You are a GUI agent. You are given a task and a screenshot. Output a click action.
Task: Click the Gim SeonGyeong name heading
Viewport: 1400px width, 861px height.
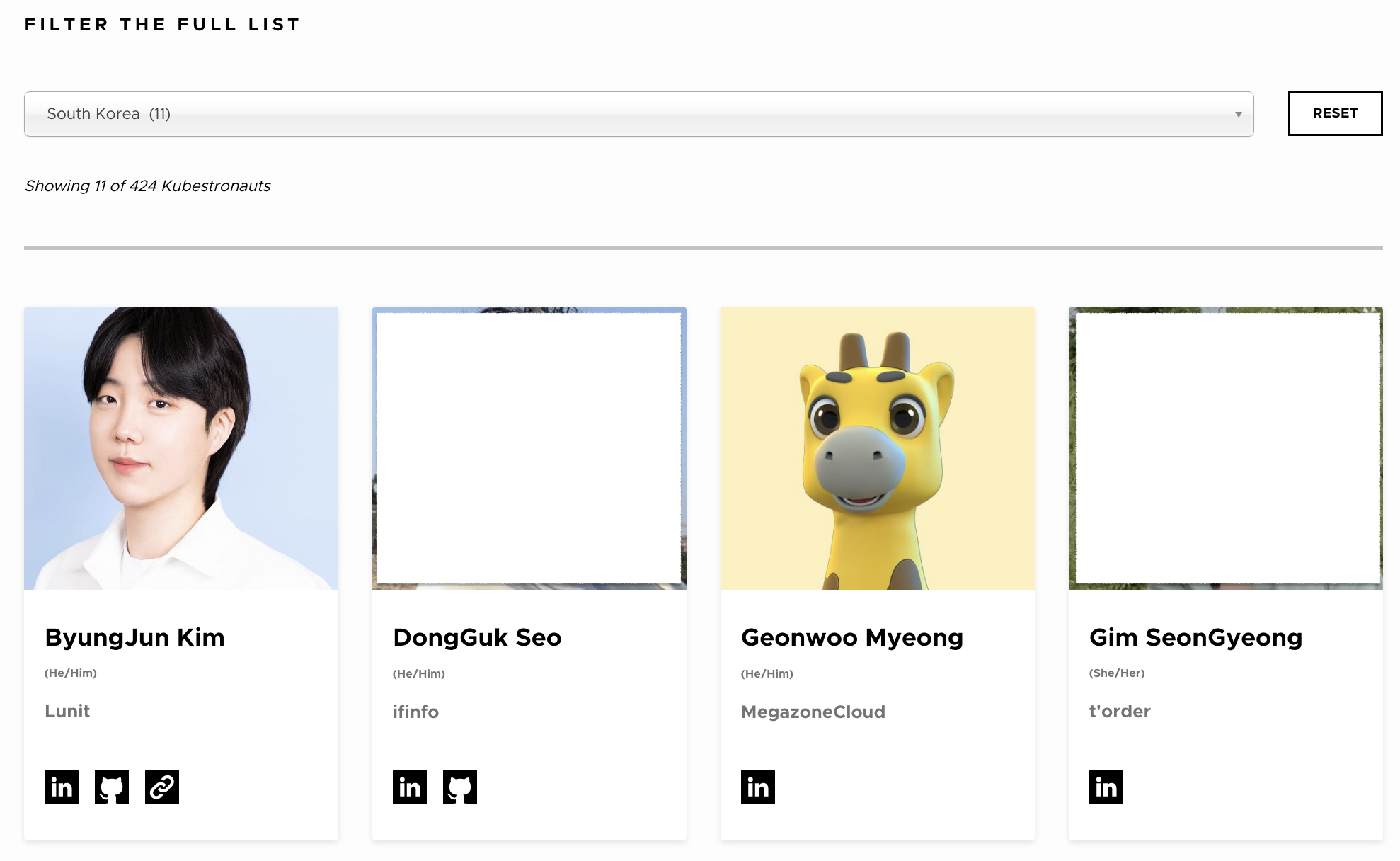click(x=1195, y=637)
